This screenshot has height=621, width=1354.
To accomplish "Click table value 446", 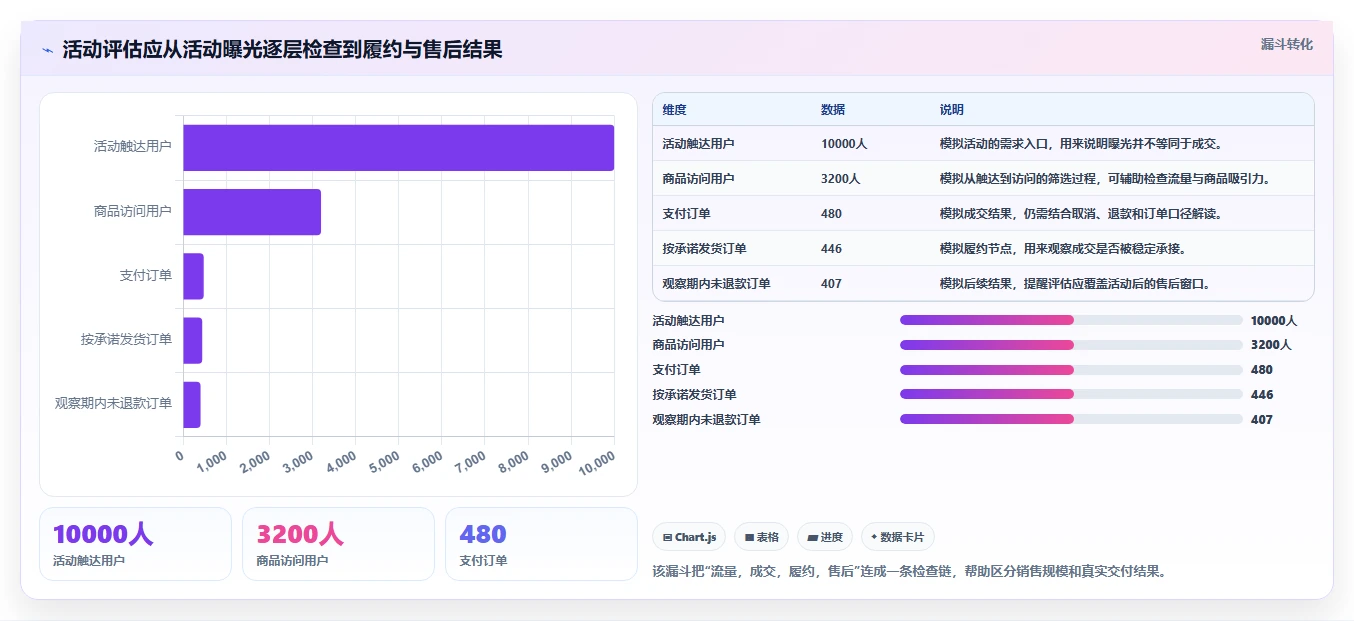I will (832, 249).
